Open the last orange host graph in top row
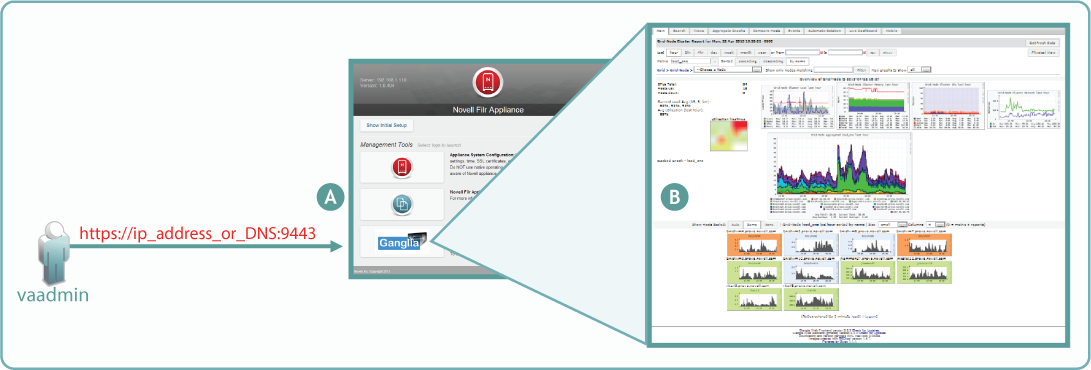Image resolution: width=1091 pixels, height=370 pixels. [x=924, y=245]
